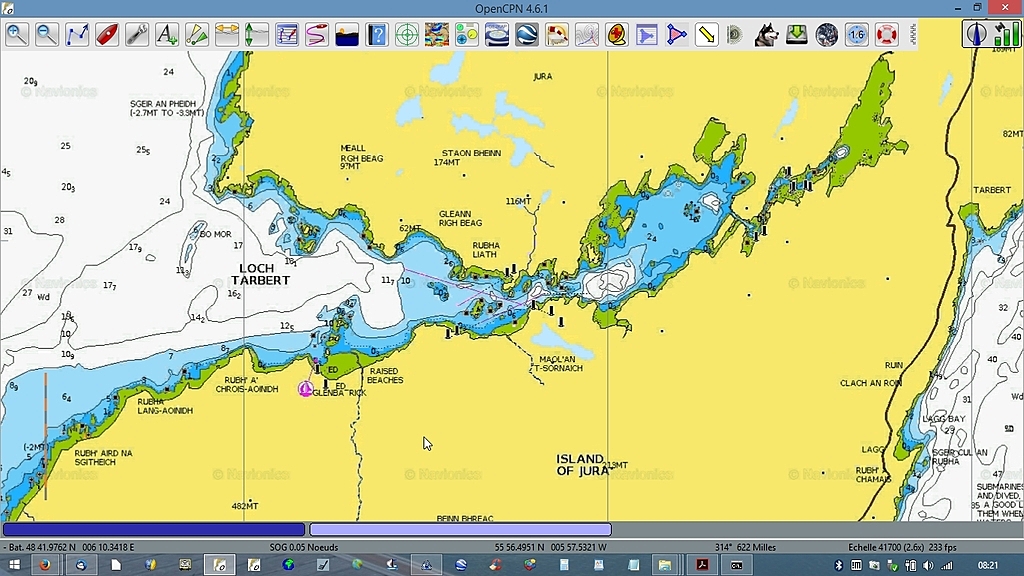Toggle chart text with the A-plus icon
1024x576 pixels.
tap(167, 35)
